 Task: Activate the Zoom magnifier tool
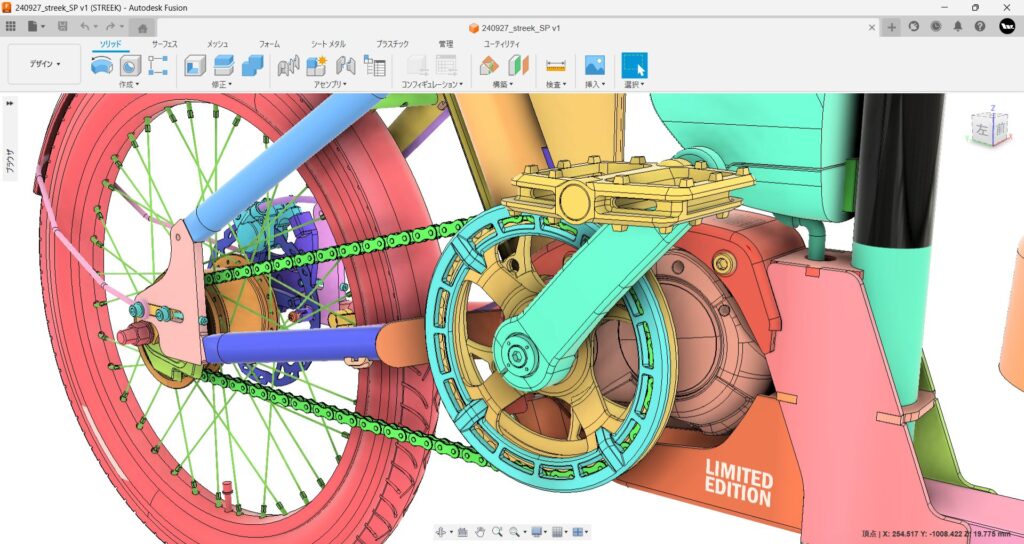tap(498, 532)
